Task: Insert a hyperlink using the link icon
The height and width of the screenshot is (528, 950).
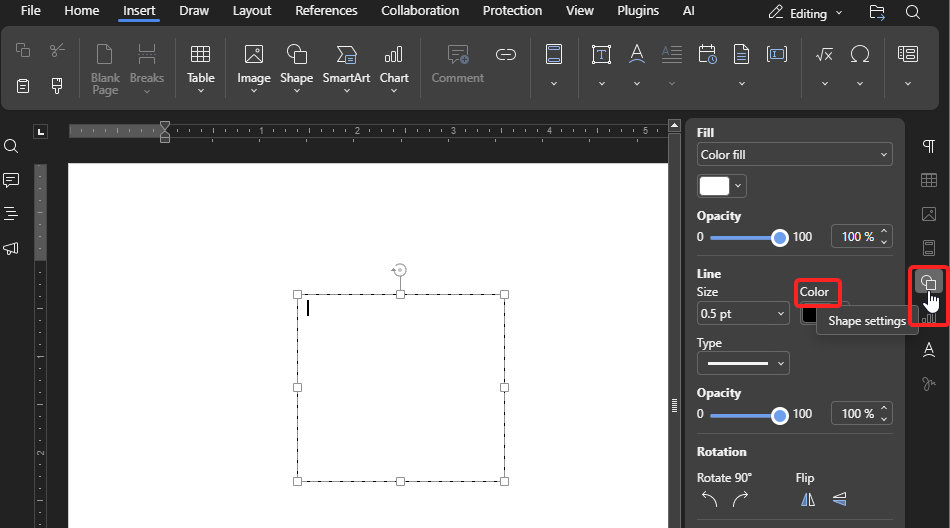Action: coord(506,54)
